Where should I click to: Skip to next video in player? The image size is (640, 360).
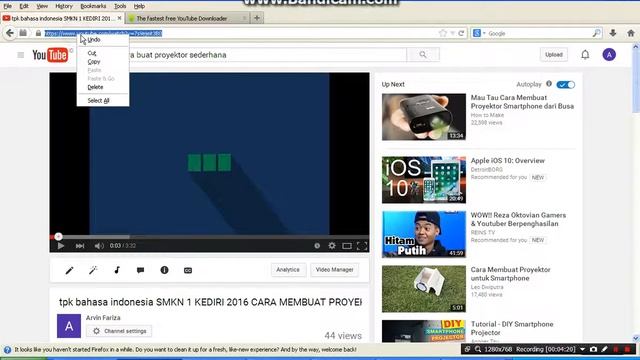(x=80, y=246)
